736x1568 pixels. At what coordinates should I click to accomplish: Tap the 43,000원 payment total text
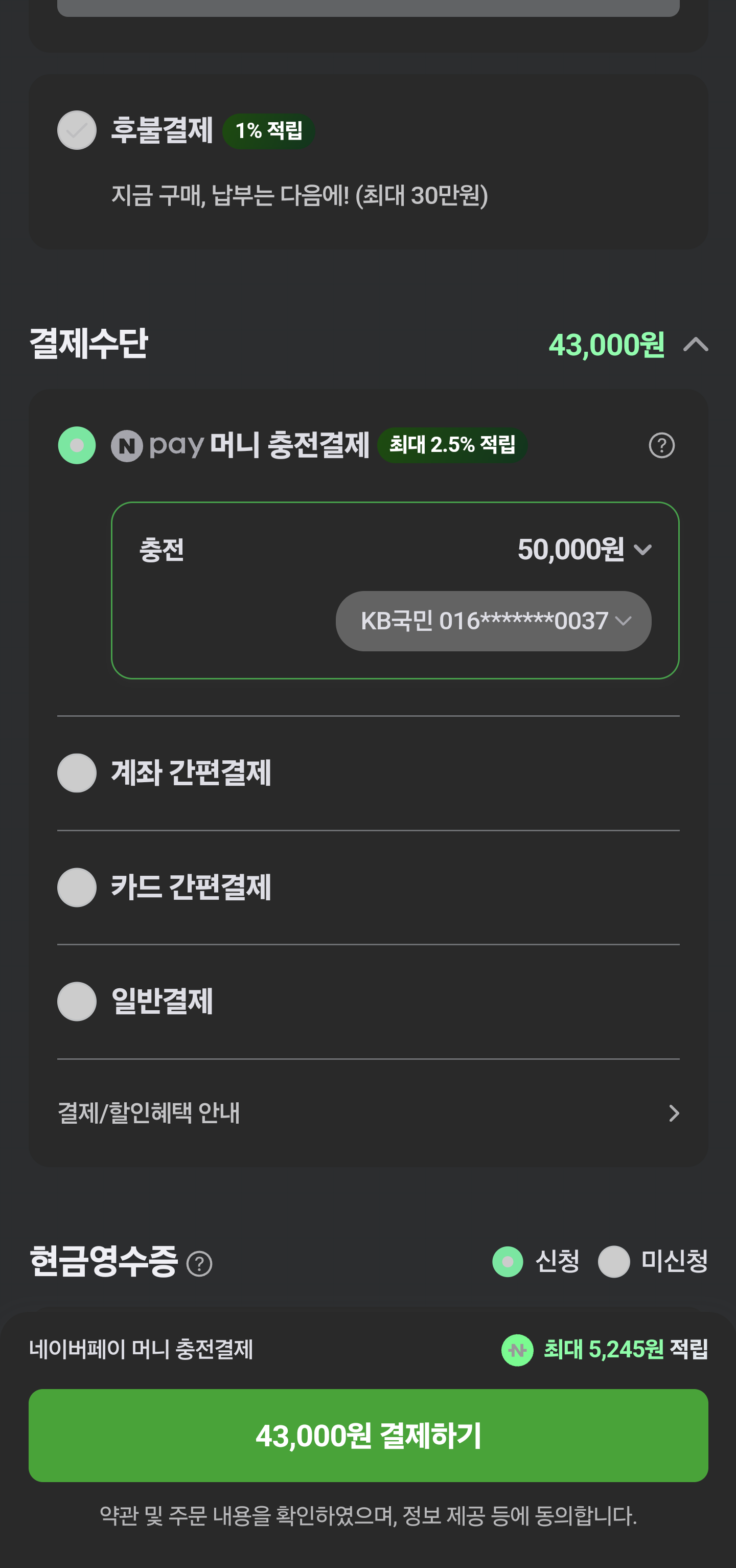coord(606,345)
